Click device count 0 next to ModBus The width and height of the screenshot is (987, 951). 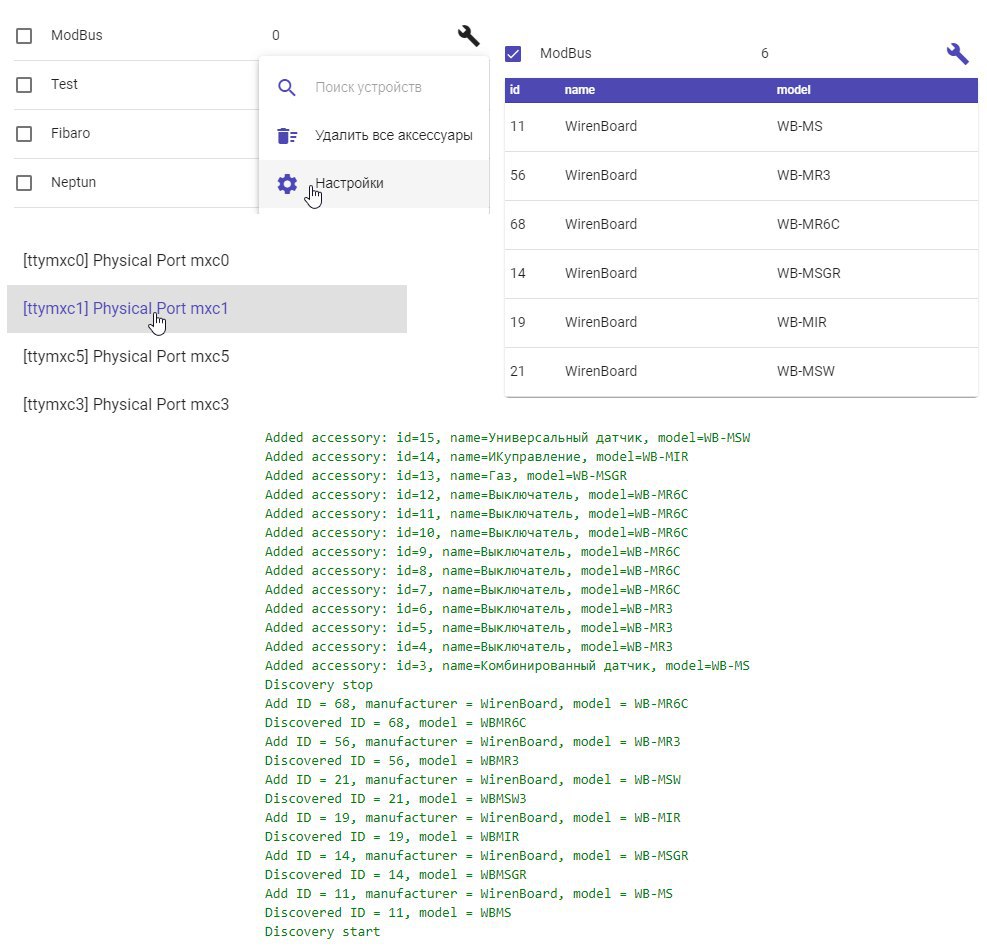tap(276, 35)
